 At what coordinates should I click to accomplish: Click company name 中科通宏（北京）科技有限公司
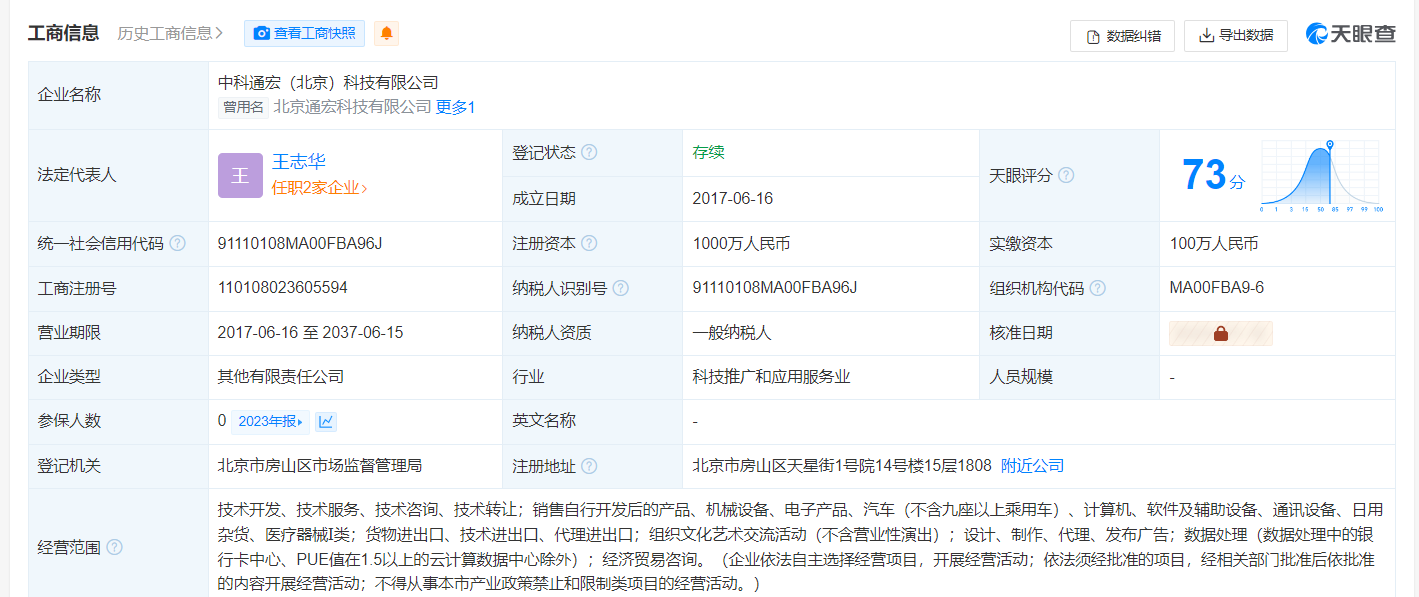click(x=329, y=83)
